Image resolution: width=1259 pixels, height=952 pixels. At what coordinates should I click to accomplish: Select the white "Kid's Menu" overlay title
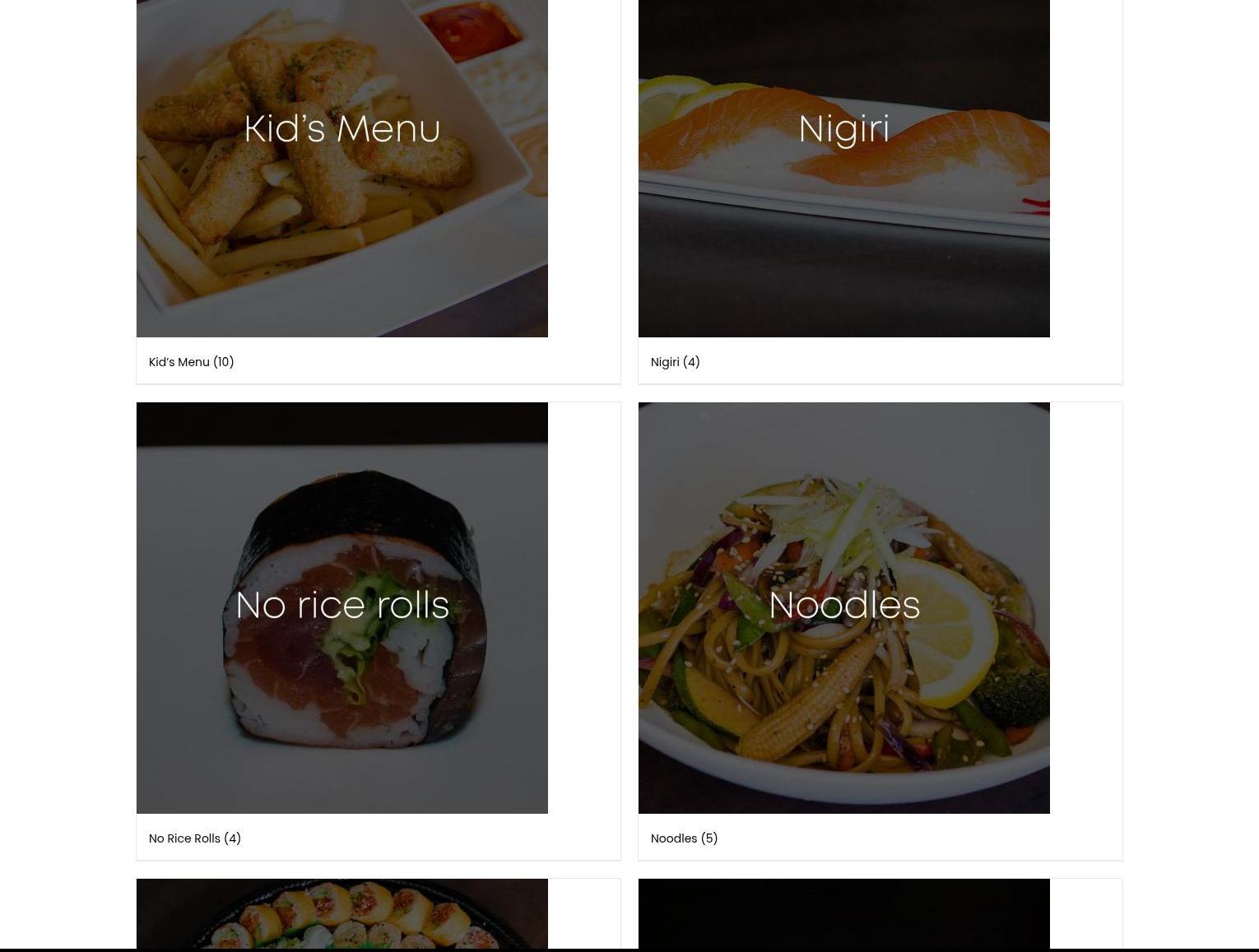click(342, 129)
